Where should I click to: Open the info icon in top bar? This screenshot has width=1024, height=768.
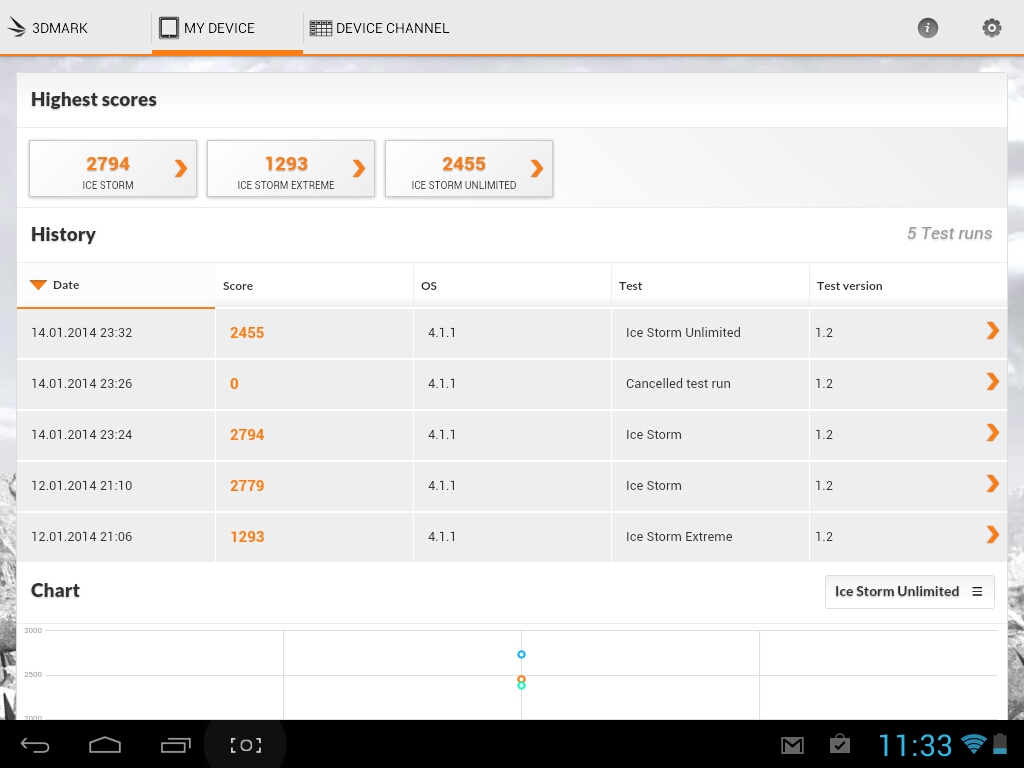[927, 28]
